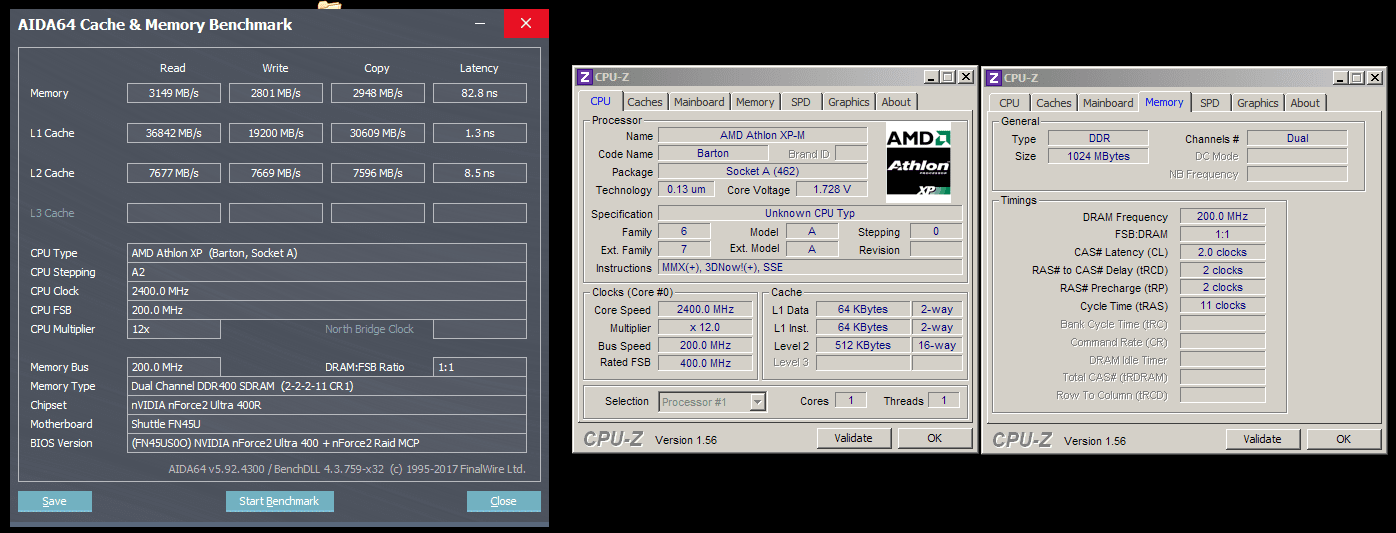This screenshot has height=533, width=1396.
Task: Select CPU tab in left CPU-Z window
Action: point(600,101)
